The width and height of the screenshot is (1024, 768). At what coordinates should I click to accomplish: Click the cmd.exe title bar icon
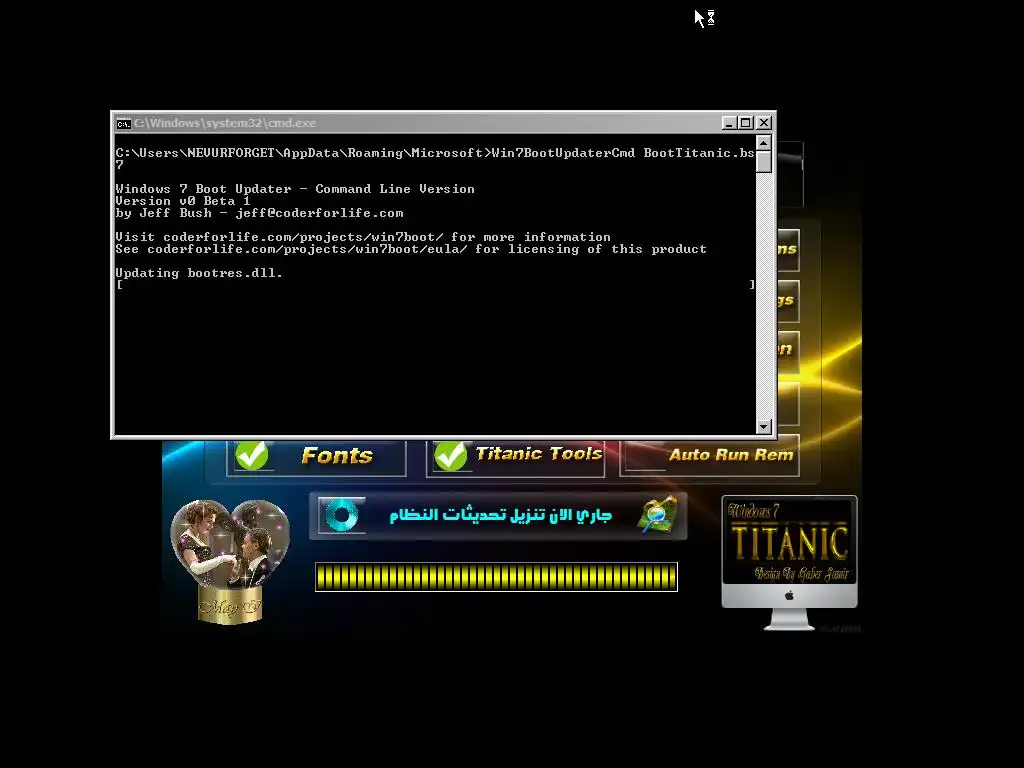pyautogui.click(x=123, y=123)
